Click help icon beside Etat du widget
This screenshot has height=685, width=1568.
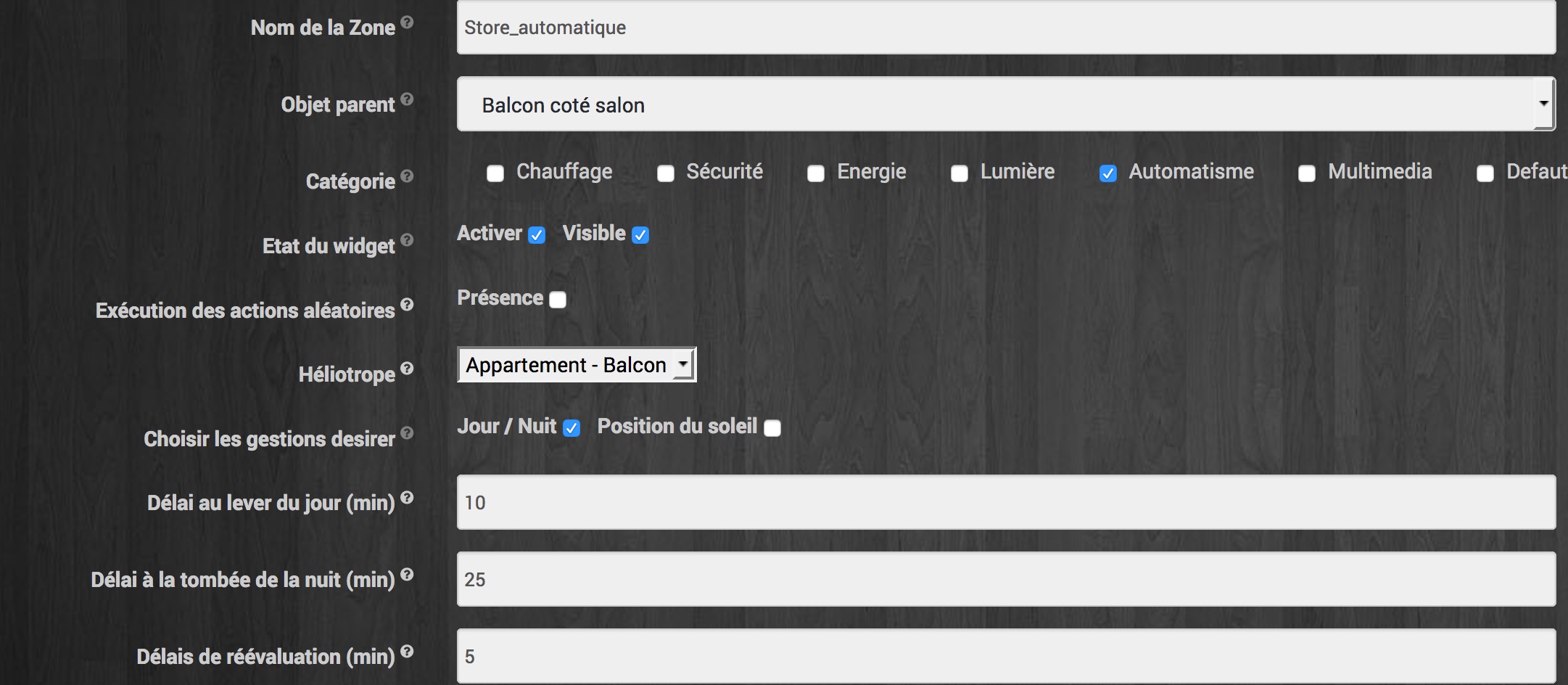point(407,240)
